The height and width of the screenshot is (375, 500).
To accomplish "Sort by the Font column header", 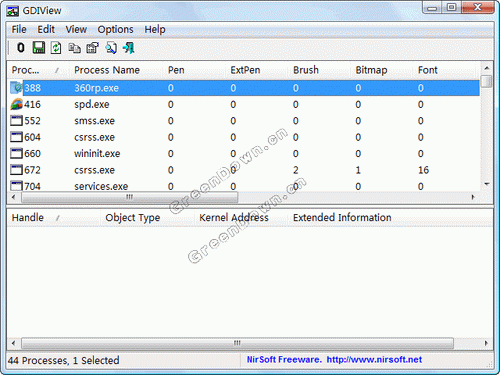I will tap(445, 70).
